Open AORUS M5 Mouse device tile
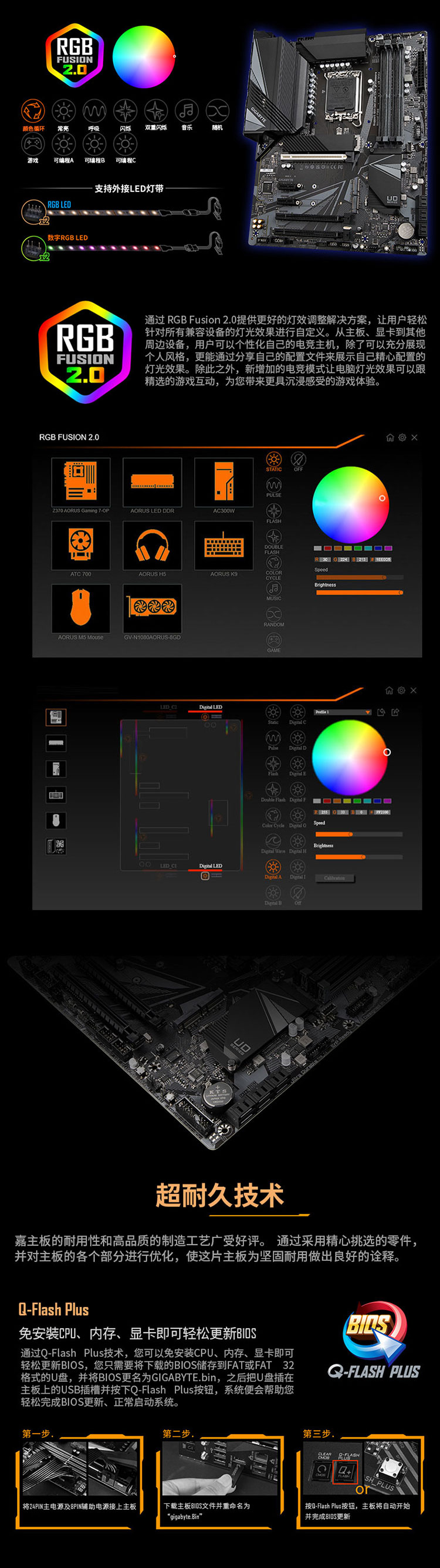The height and width of the screenshot is (1568, 440). pos(81,608)
